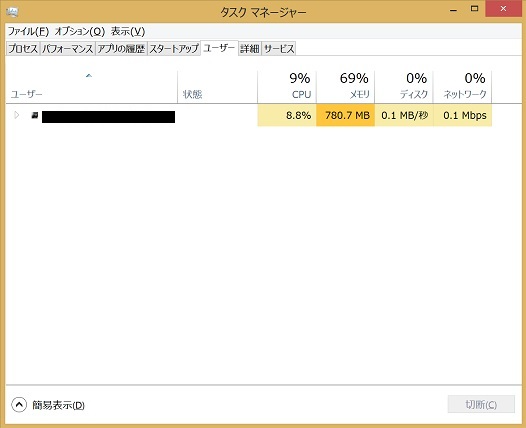Click the 8.8% CPU value cell
526x428 pixels.
pyautogui.click(x=287, y=115)
